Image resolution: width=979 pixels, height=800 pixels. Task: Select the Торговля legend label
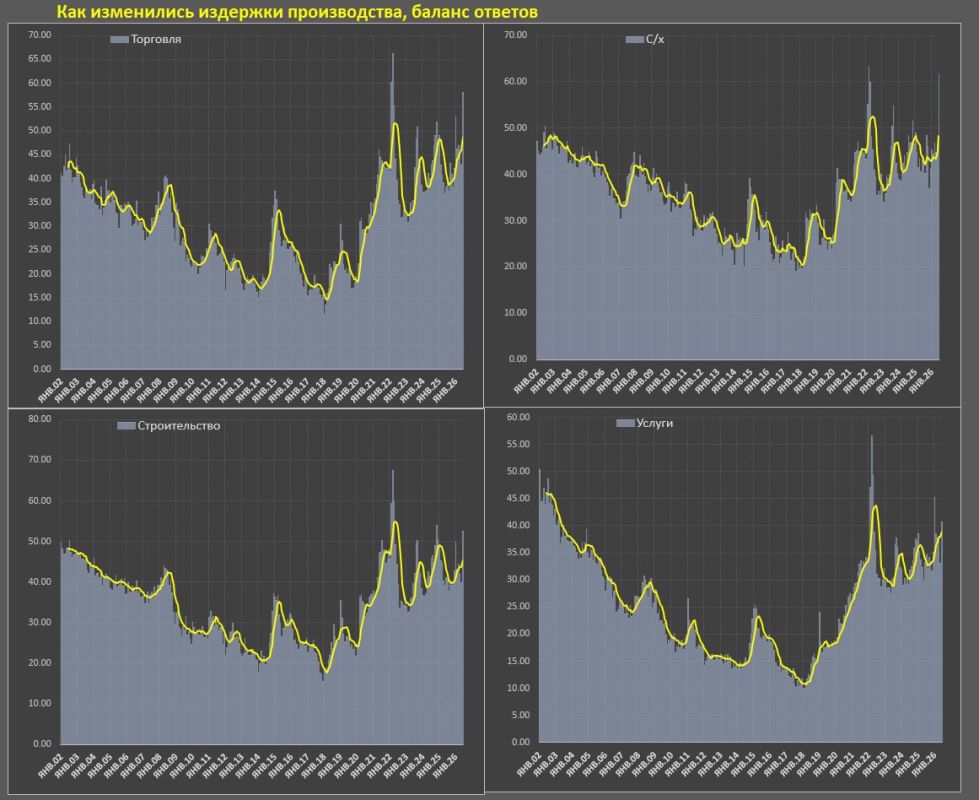pyautogui.click(x=156, y=39)
